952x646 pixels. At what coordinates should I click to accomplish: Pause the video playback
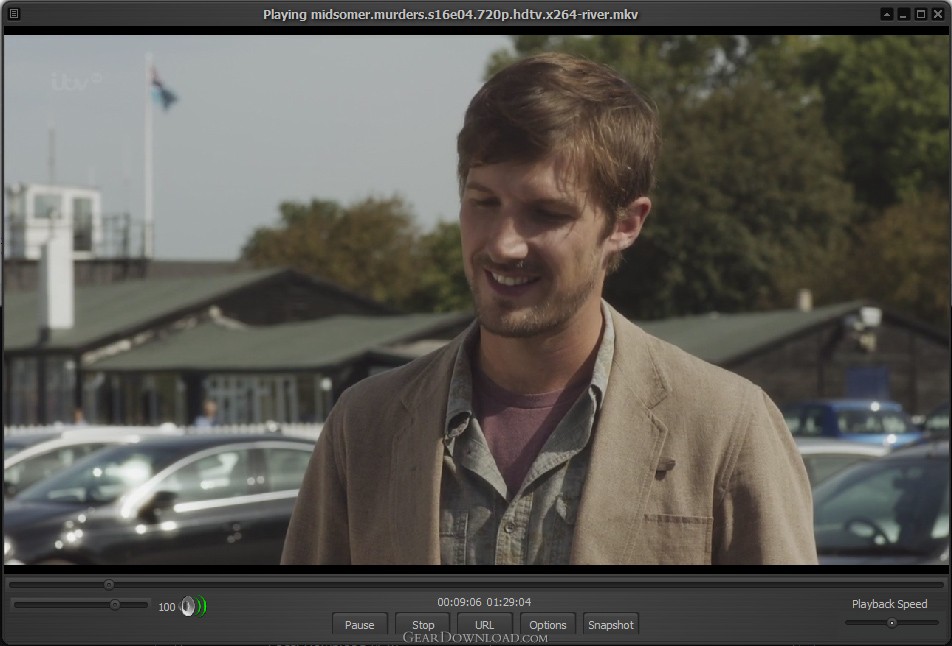[x=359, y=625]
